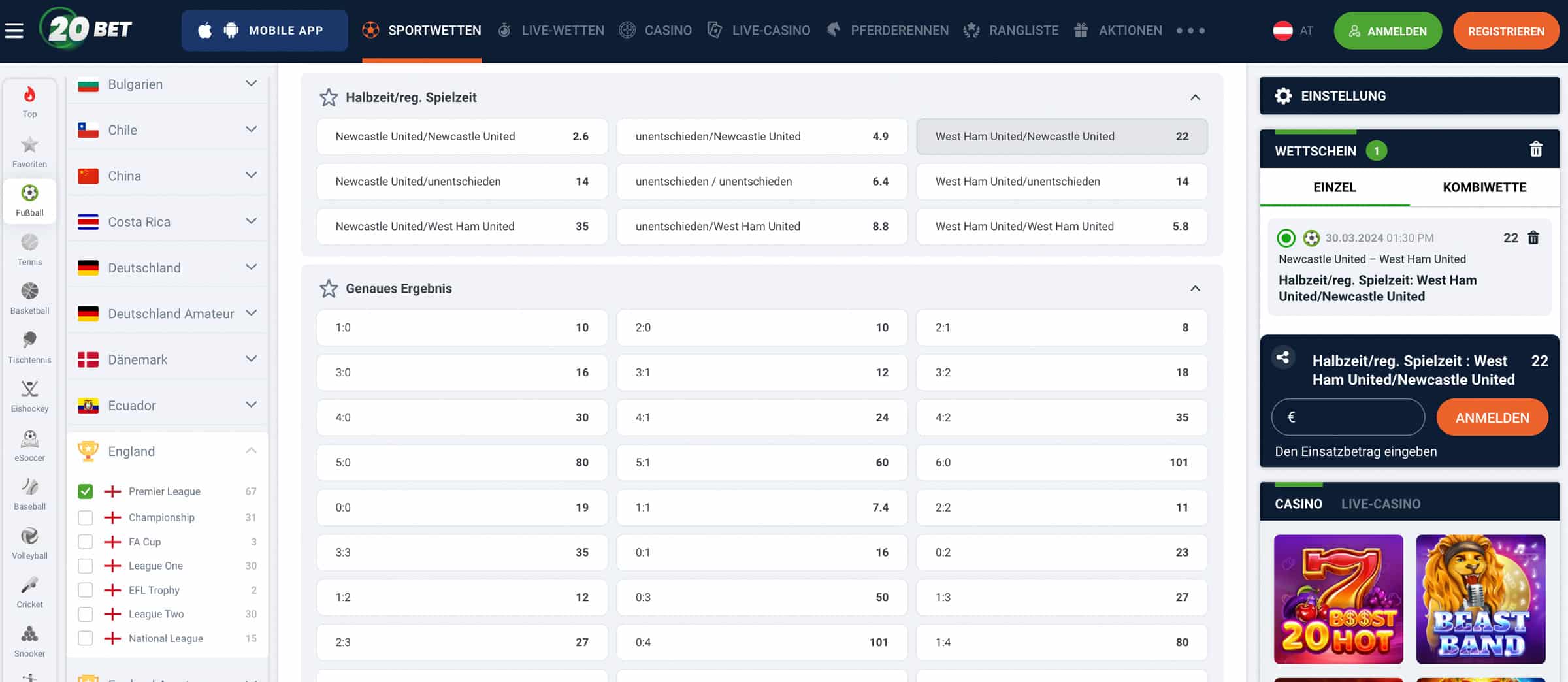Select exact score 2:1 odds 8
Viewport: 1568px width, 682px height.
(1062, 328)
